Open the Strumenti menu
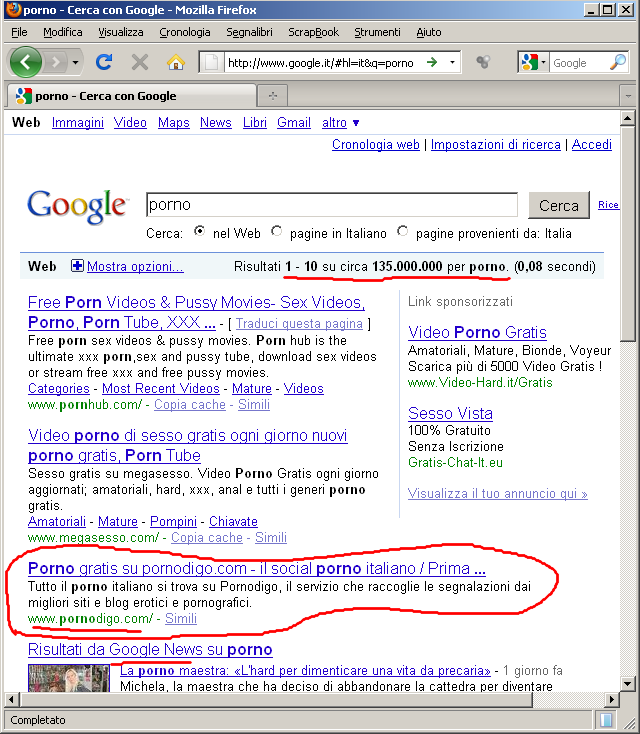 [x=377, y=32]
